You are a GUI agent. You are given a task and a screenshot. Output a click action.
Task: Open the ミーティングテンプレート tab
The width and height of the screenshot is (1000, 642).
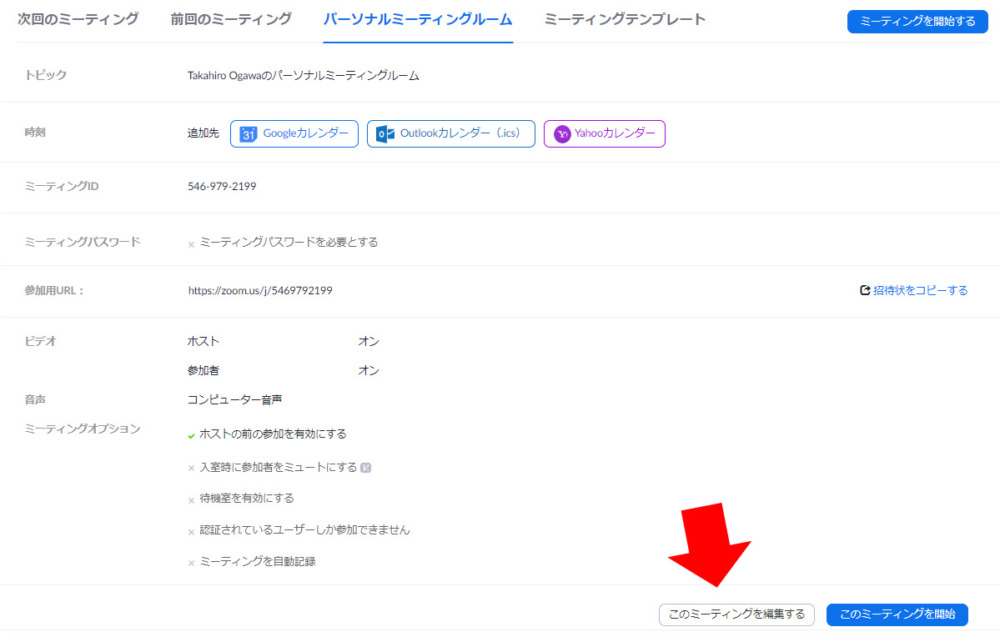(625, 20)
